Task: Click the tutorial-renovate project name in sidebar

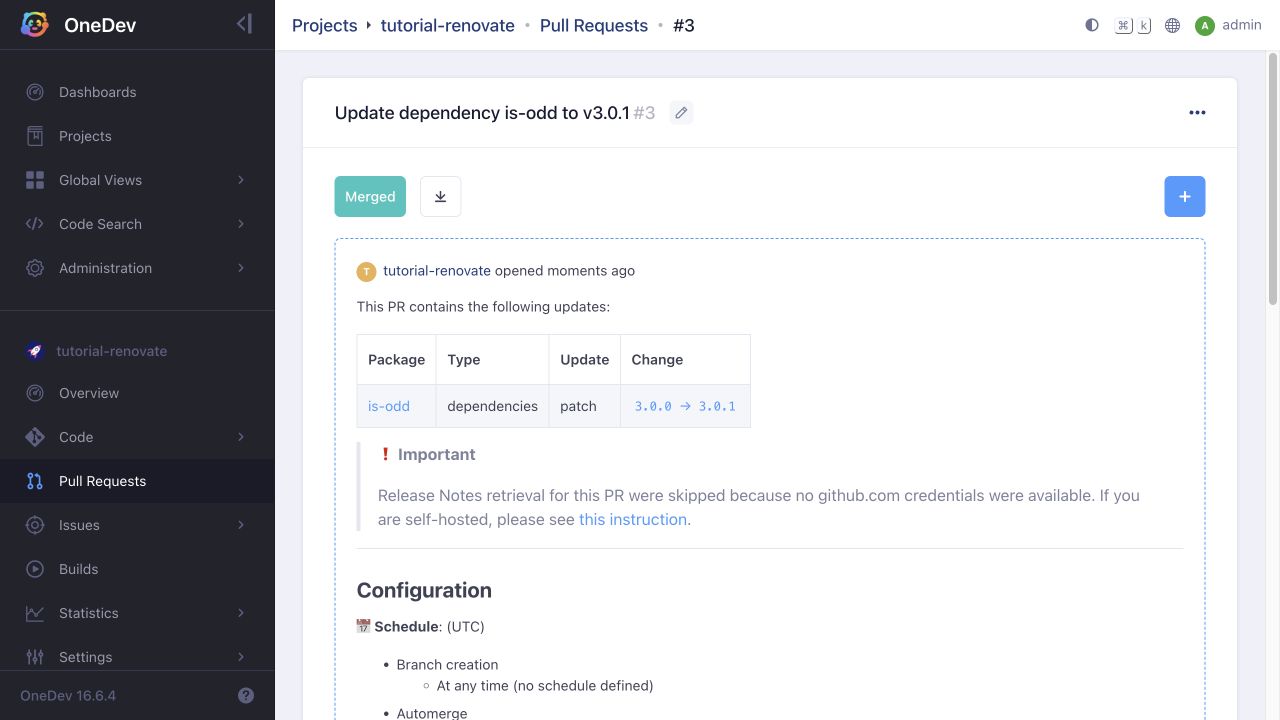Action: click(112, 351)
